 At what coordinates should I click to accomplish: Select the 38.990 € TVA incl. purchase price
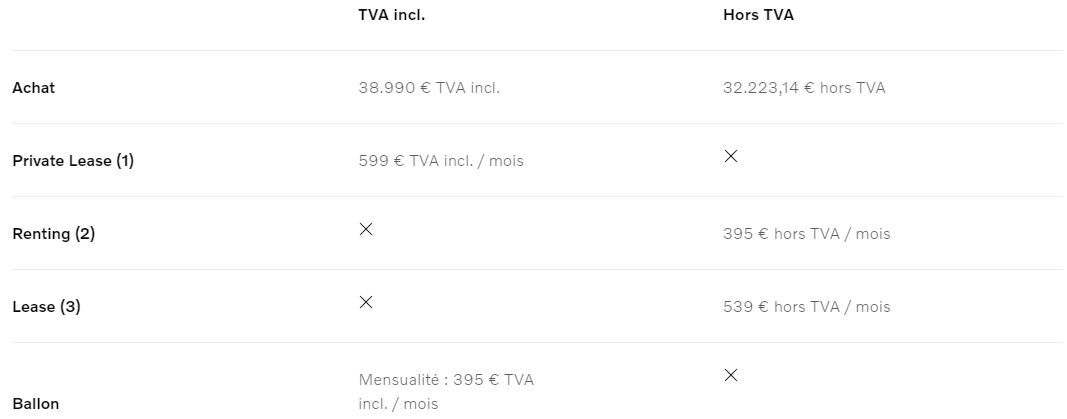click(x=429, y=88)
